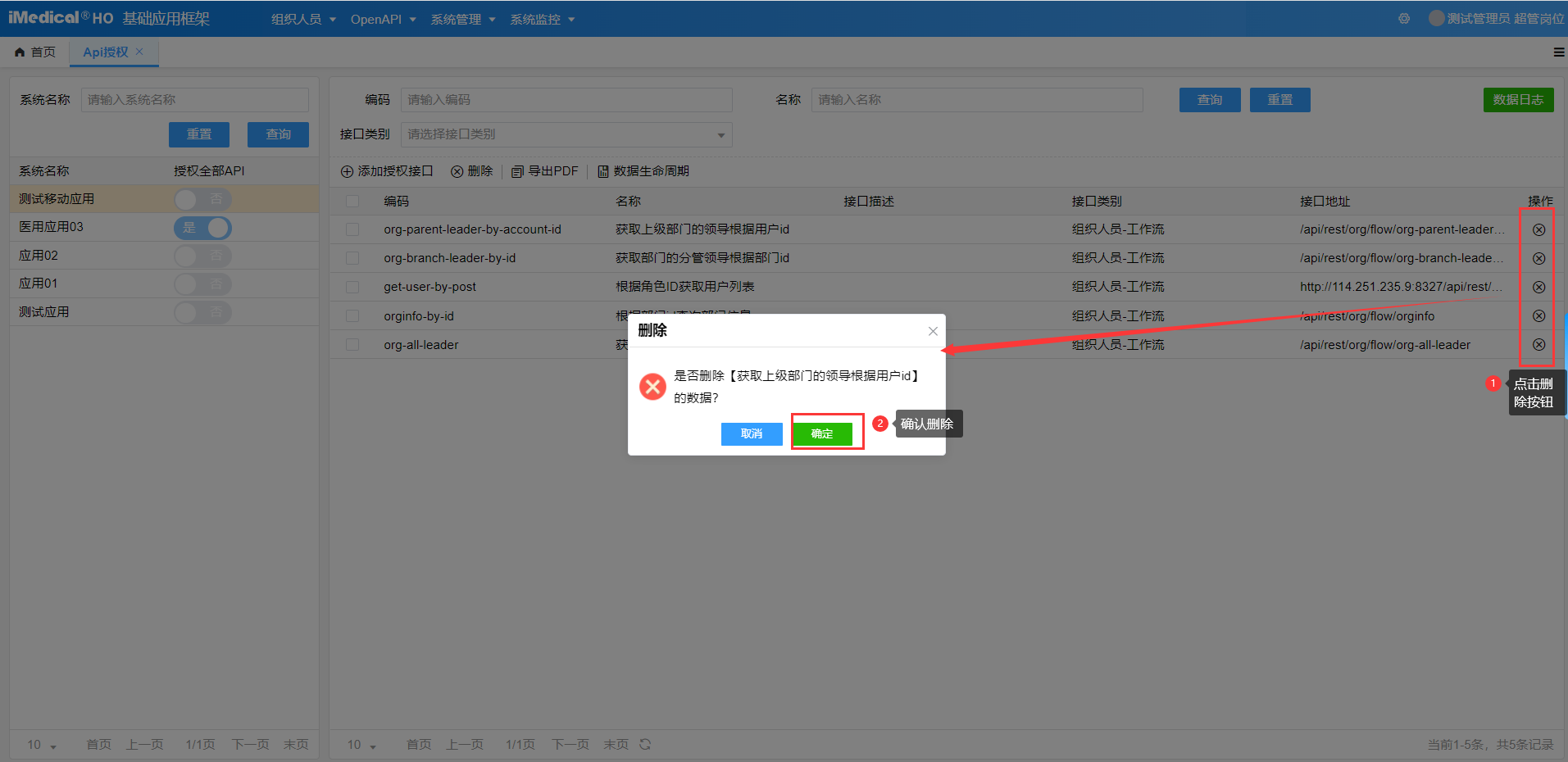1568x762 pixels.
Task: Toggle 授权全部API switch for 医用应用03
Action: pyautogui.click(x=202, y=228)
